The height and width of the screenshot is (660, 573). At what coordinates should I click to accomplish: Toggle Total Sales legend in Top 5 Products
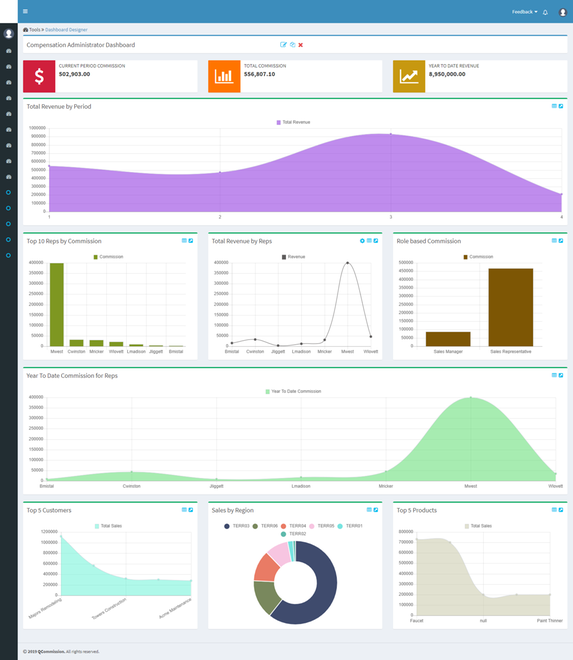(478, 526)
